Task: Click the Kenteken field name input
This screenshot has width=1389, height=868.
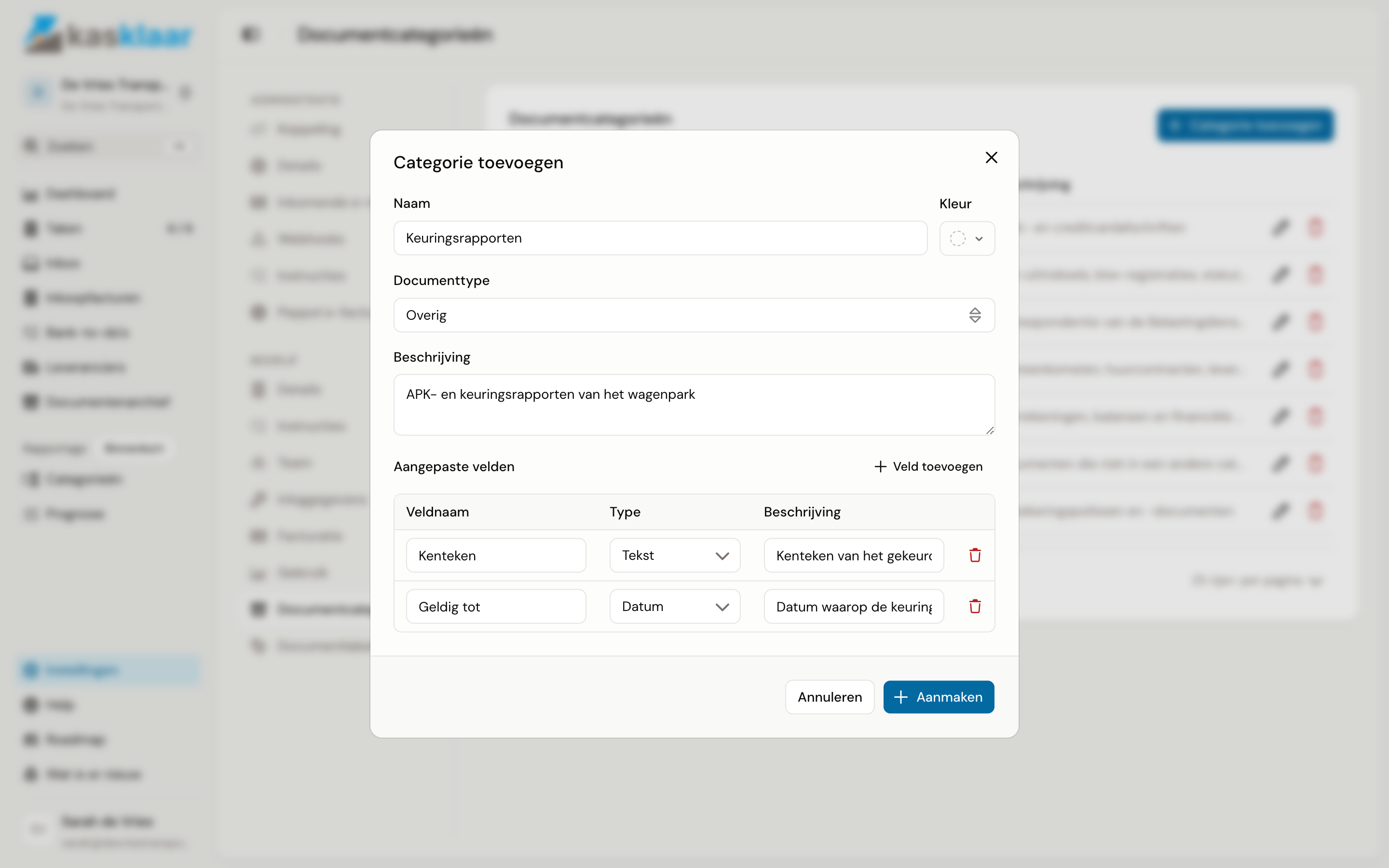Action: [x=496, y=555]
